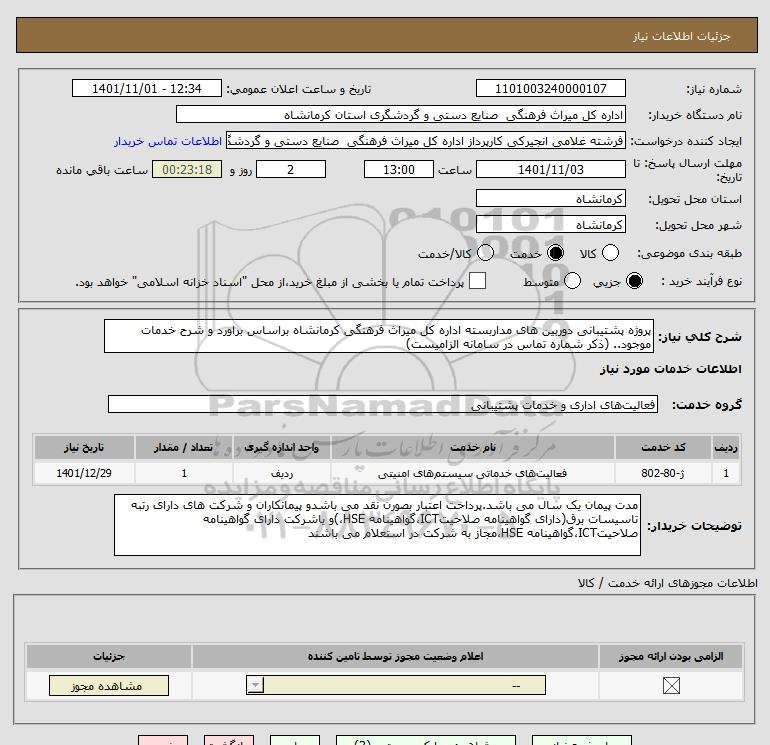Click the service group field فعالیت‌های اداری

click(x=383, y=404)
